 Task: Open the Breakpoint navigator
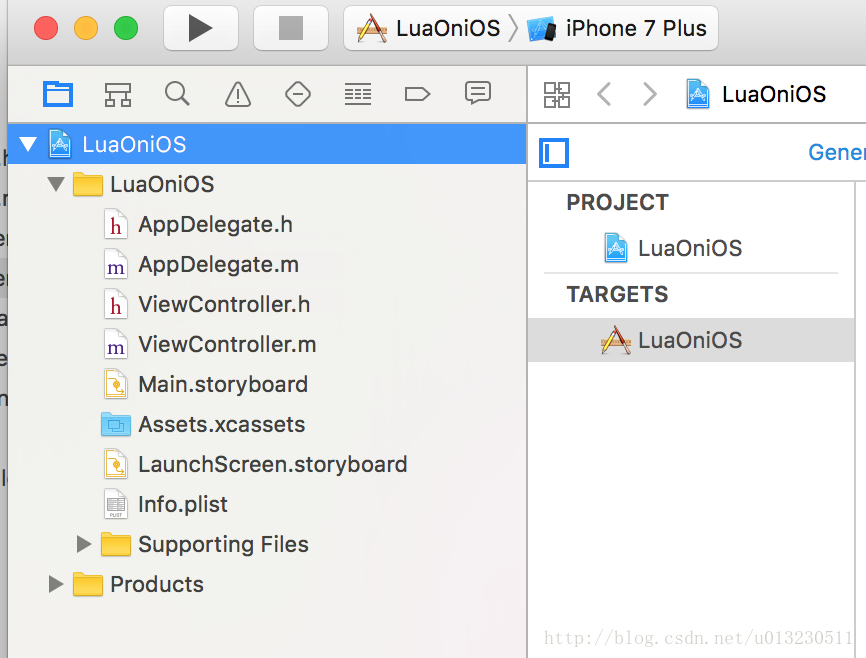tap(417, 94)
